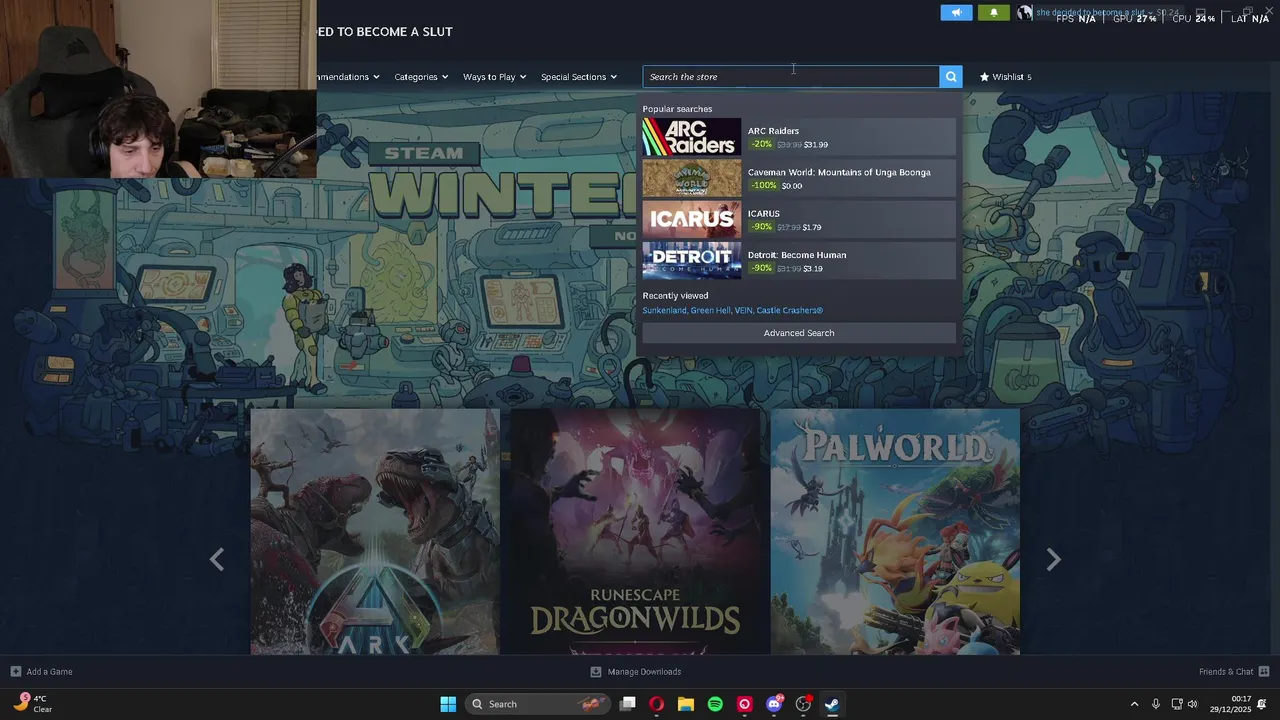This screenshot has width=1280, height=720.
Task: Open OBS Studio from the taskbar
Action: pyautogui.click(x=803, y=704)
